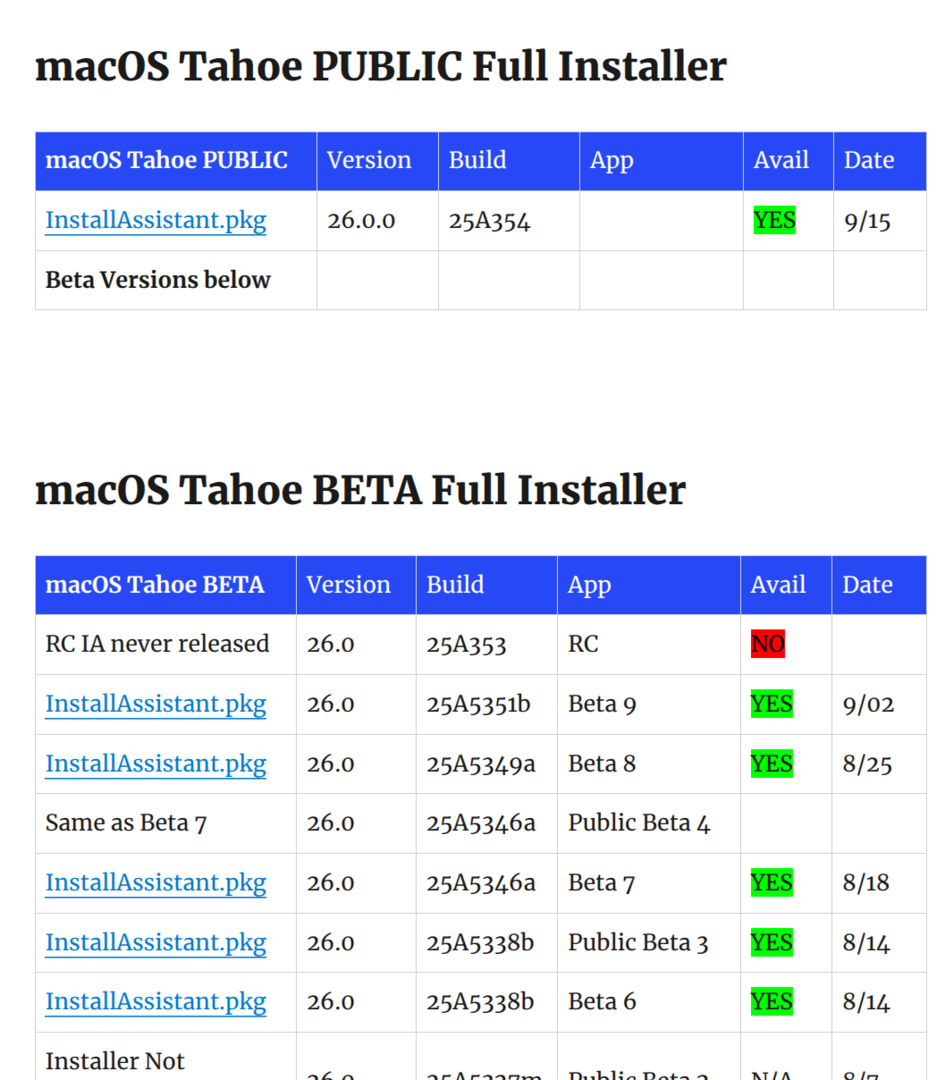Click the "RC IA never released" cell
945x1080 pixels.
(x=158, y=644)
